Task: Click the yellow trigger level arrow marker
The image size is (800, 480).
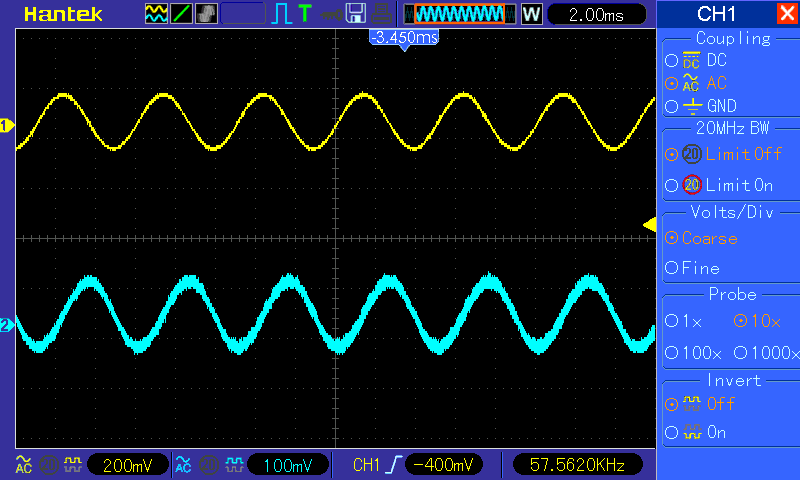Action: point(649,224)
